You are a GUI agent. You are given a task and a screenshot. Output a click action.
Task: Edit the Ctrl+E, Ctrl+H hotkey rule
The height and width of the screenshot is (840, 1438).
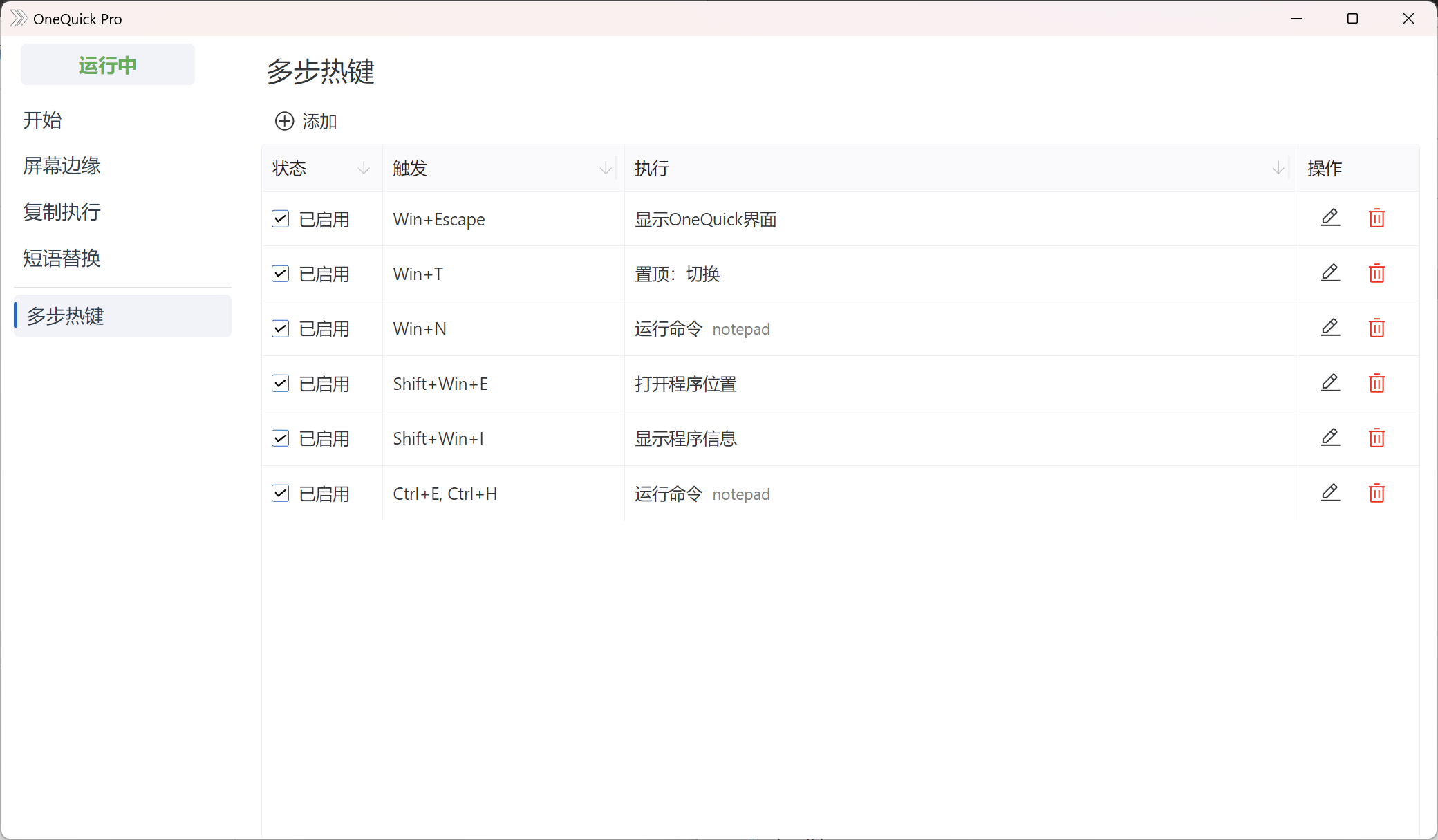click(x=1330, y=493)
